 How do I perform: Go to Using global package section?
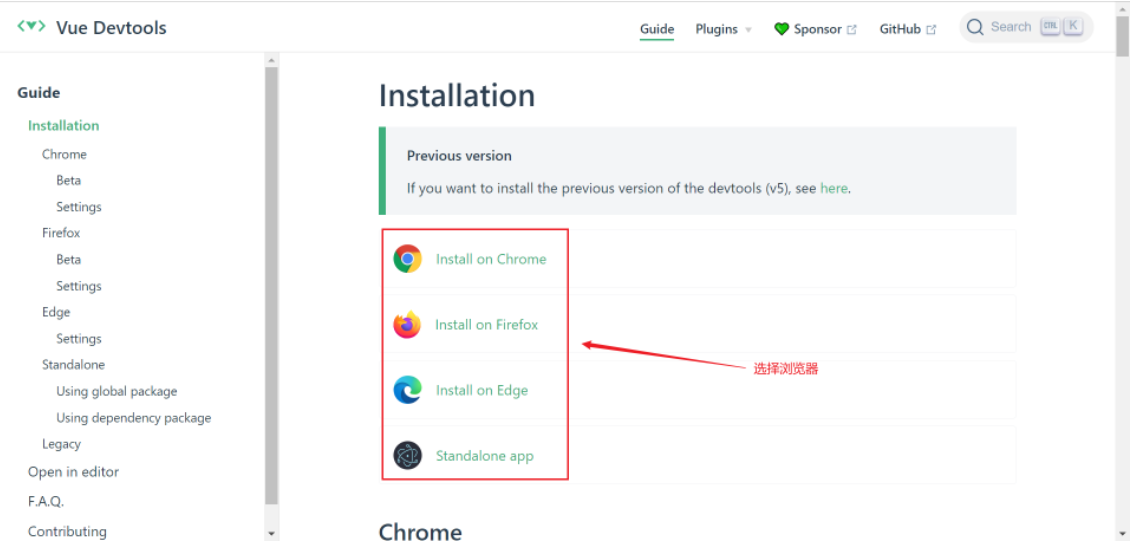click(117, 391)
